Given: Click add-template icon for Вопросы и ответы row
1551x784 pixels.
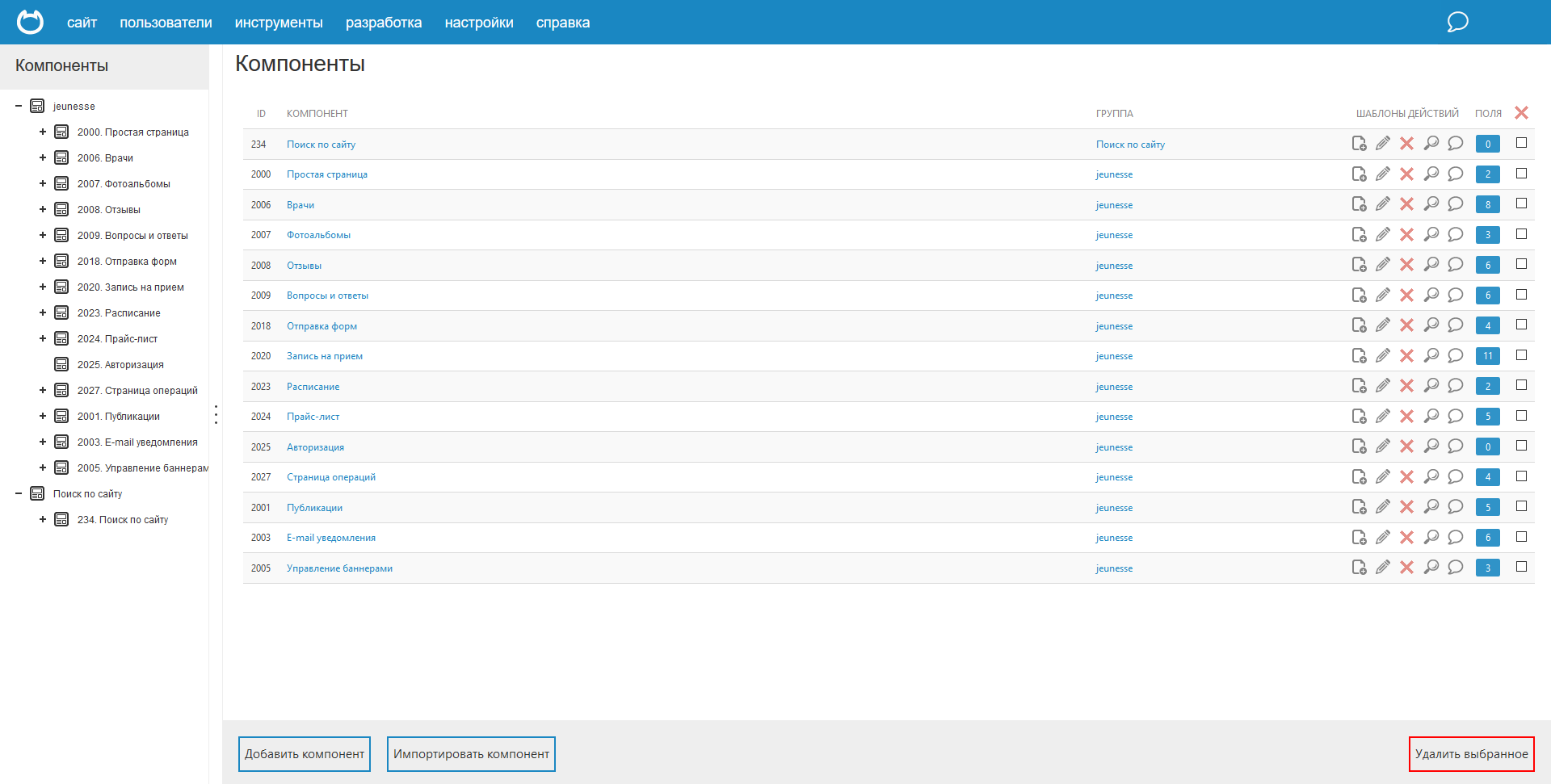Looking at the screenshot, I should [1359, 295].
